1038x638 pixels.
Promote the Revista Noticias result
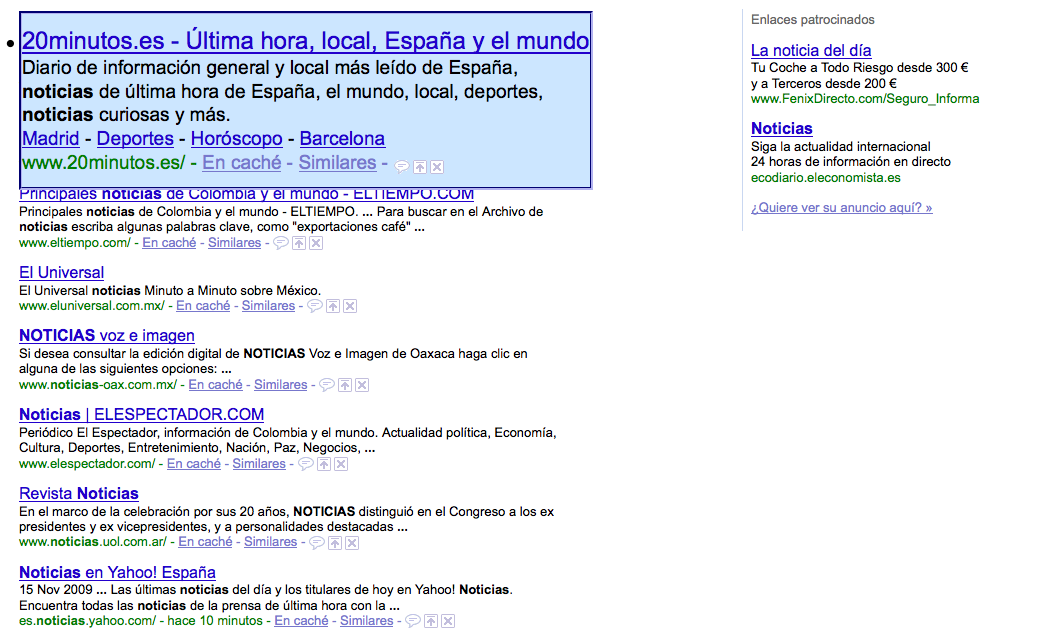pyautogui.click(x=335, y=543)
